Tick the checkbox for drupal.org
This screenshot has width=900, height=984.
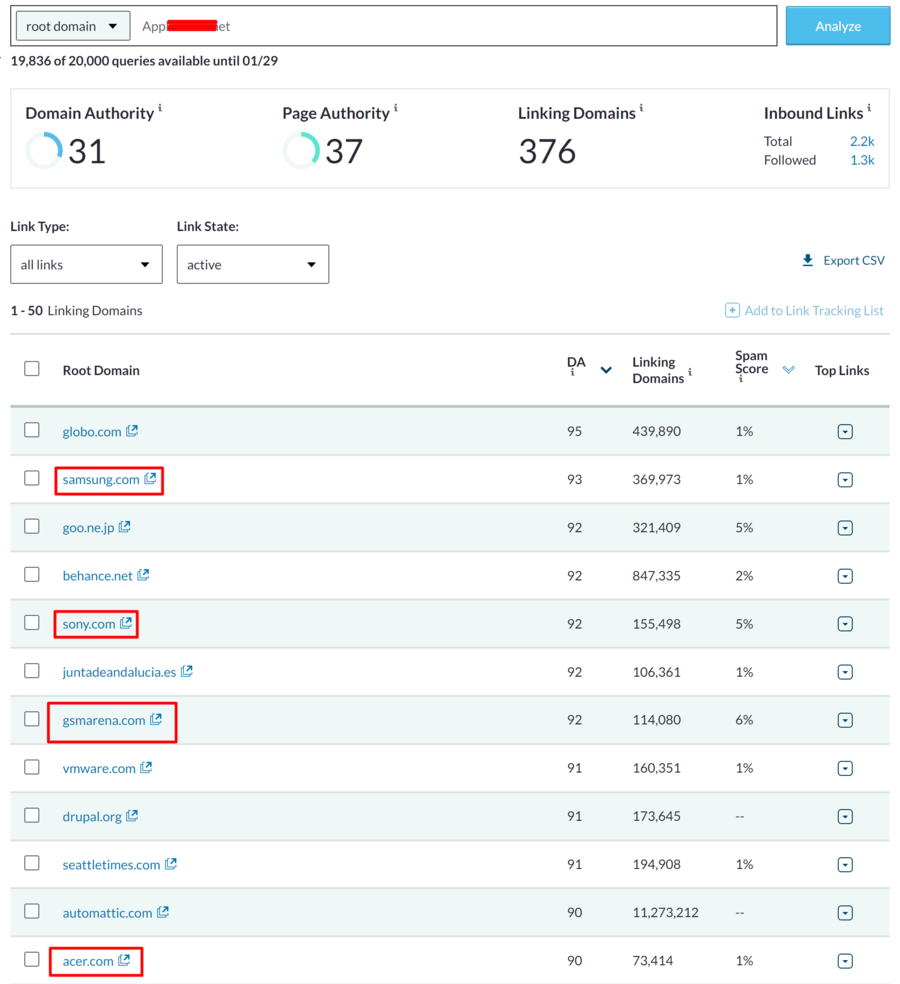tap(32, 815)
